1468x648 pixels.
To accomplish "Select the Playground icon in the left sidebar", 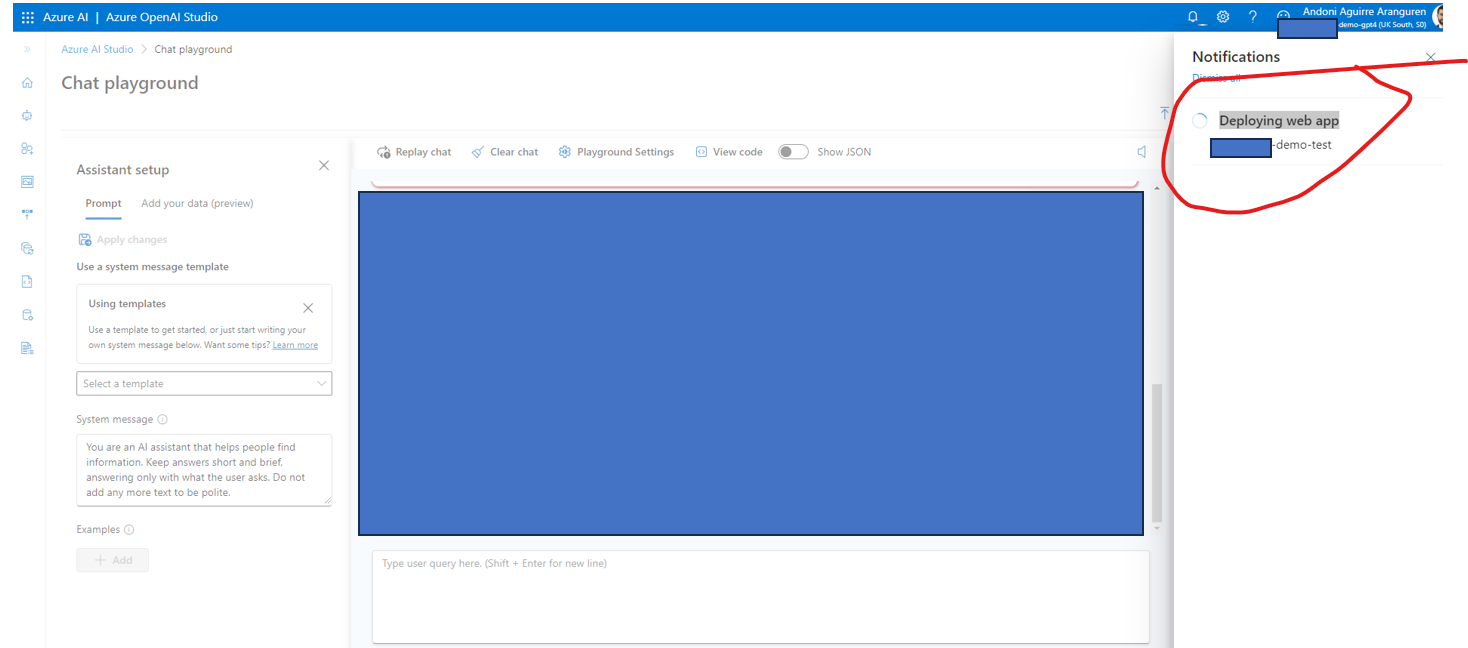I will point(27,115).
